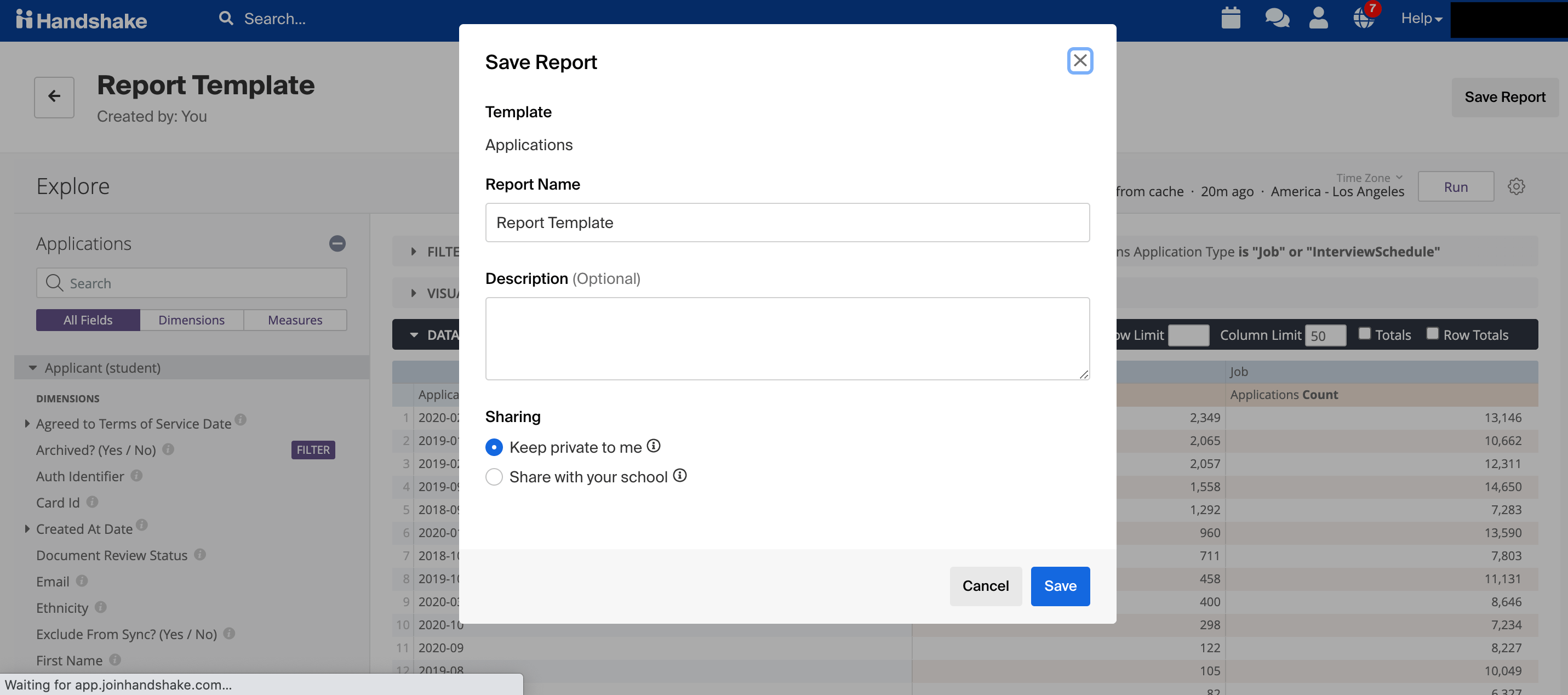Viewport: 1568px width, 695px height.
Task: Click the Handshake logo
Action: click(x=81, y=20)
